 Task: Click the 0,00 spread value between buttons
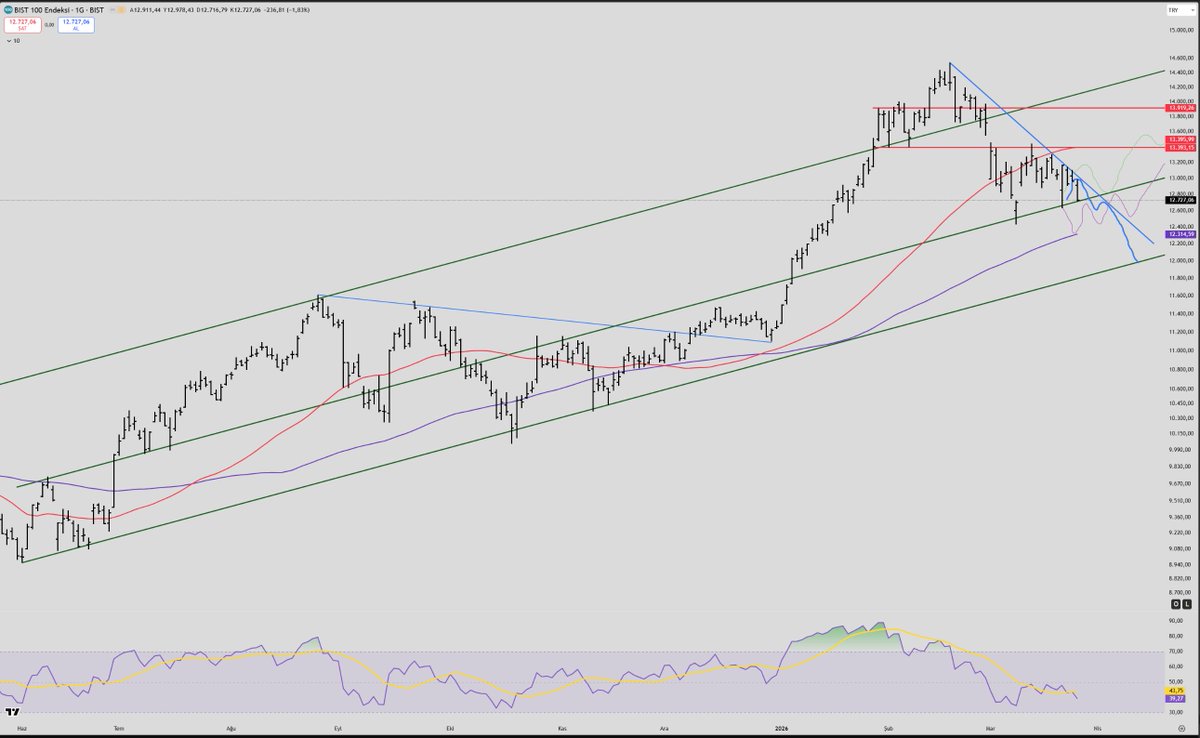49,25
